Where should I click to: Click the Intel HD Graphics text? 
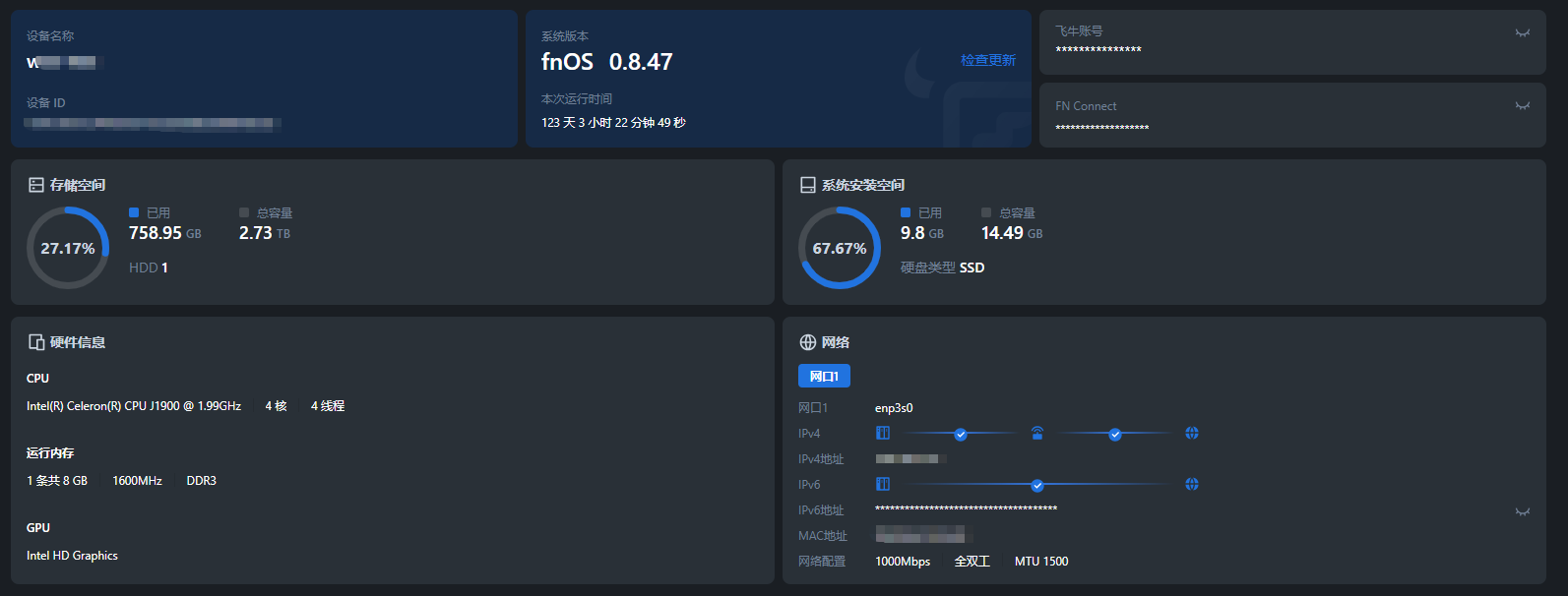pos(72,556)
